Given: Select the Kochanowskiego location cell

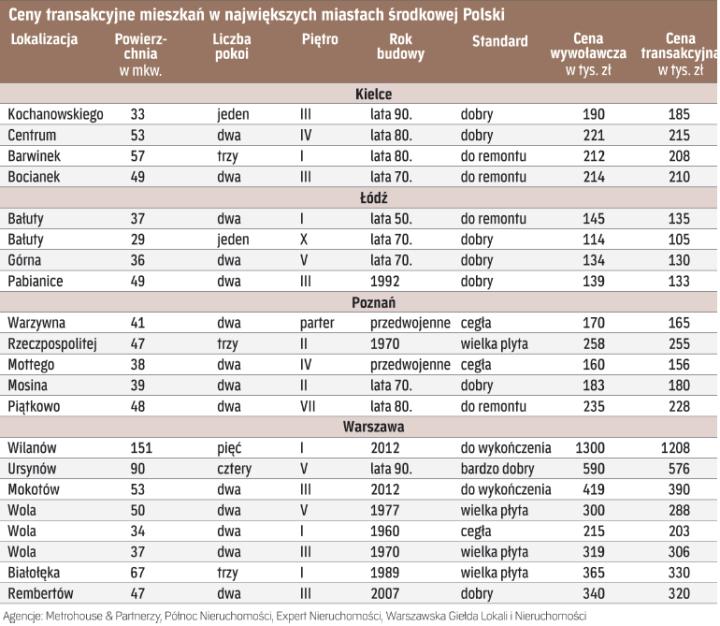Looking at the screenshot, I should click(55, 115).
